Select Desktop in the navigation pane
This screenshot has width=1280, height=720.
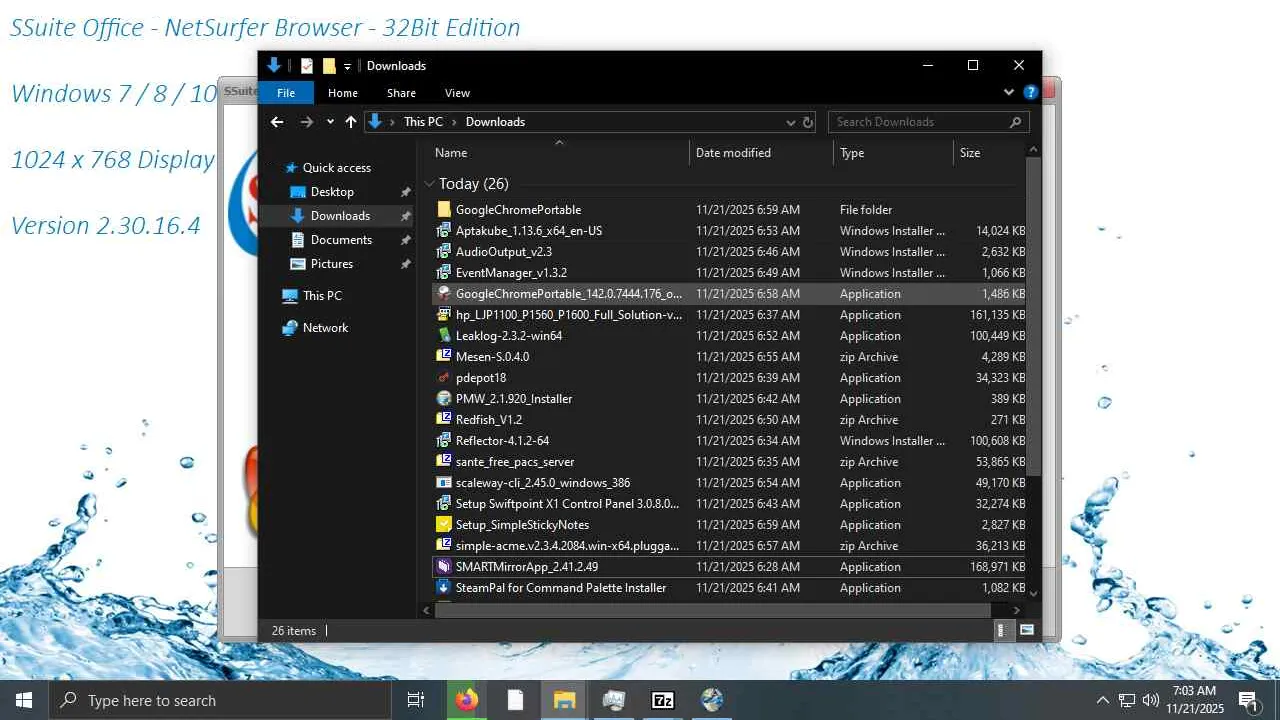click(332, 192)
